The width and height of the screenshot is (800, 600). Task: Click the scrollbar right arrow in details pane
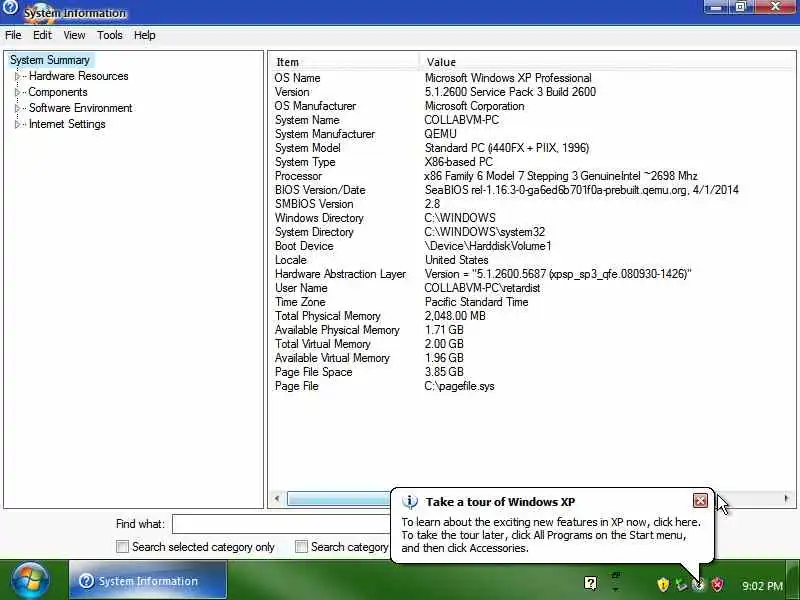point(786,498)
